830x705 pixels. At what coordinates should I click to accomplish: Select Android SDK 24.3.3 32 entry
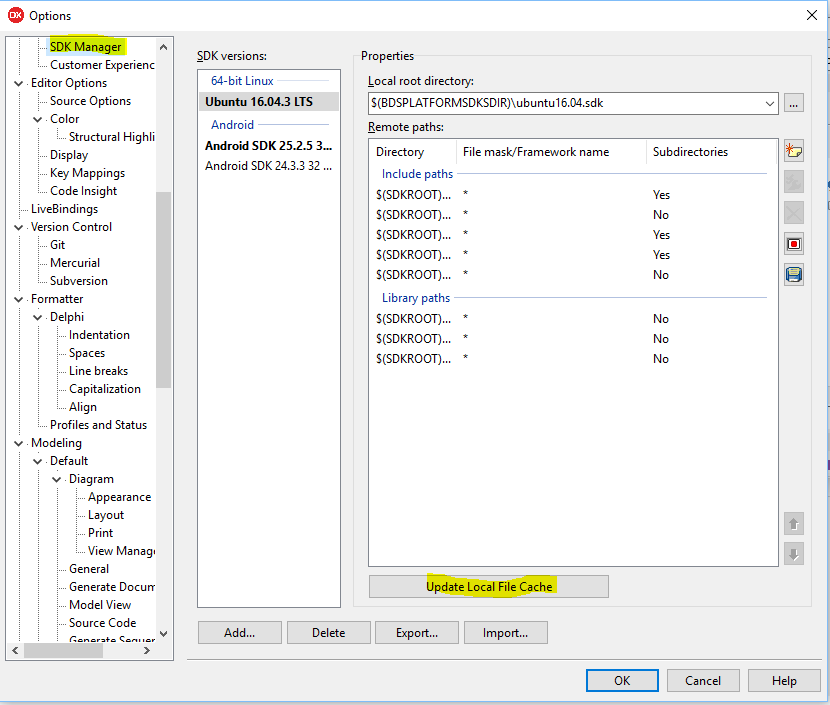coord(269,166)
